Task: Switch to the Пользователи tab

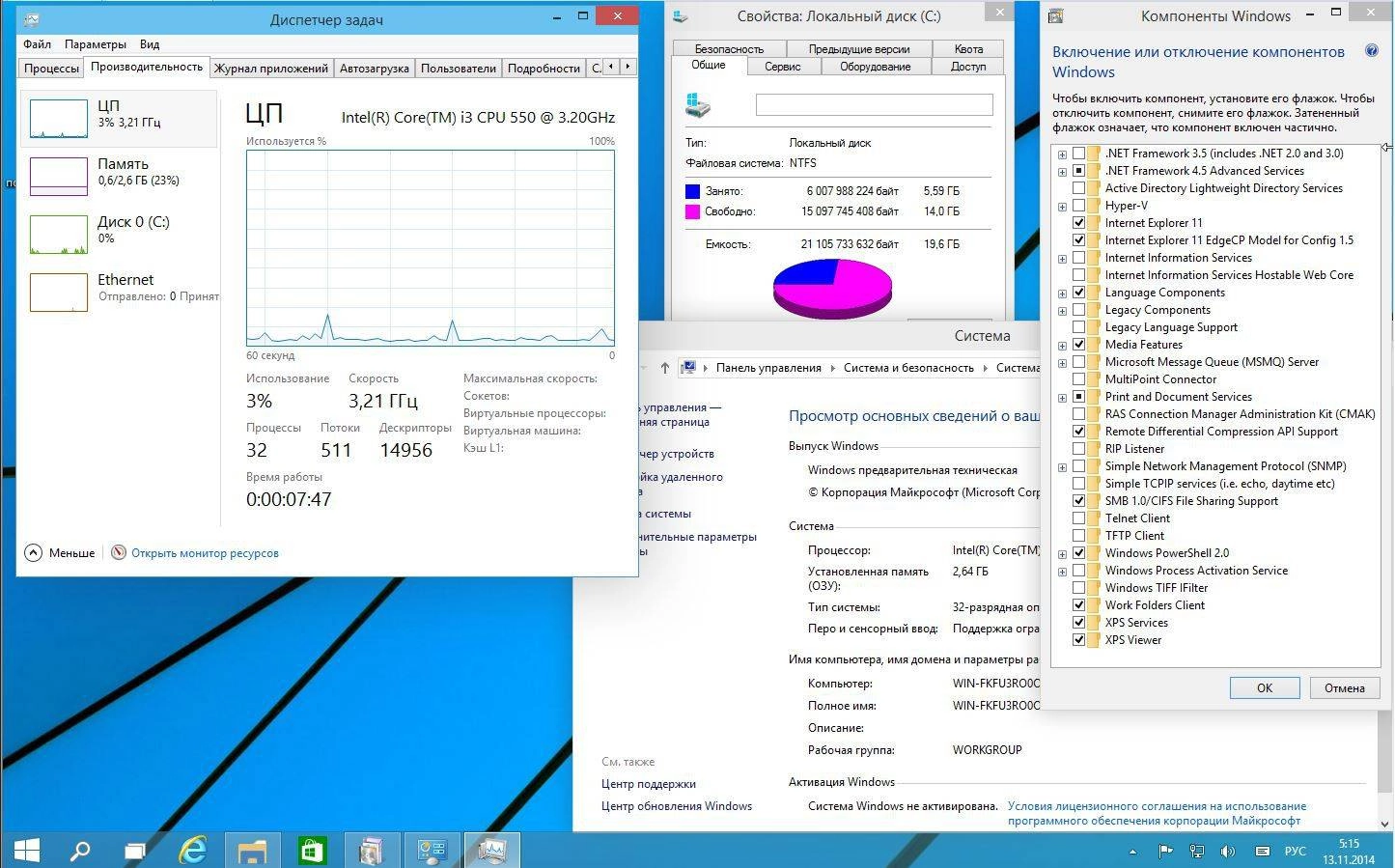Action: pyautogui.click(x=459, y=69)
